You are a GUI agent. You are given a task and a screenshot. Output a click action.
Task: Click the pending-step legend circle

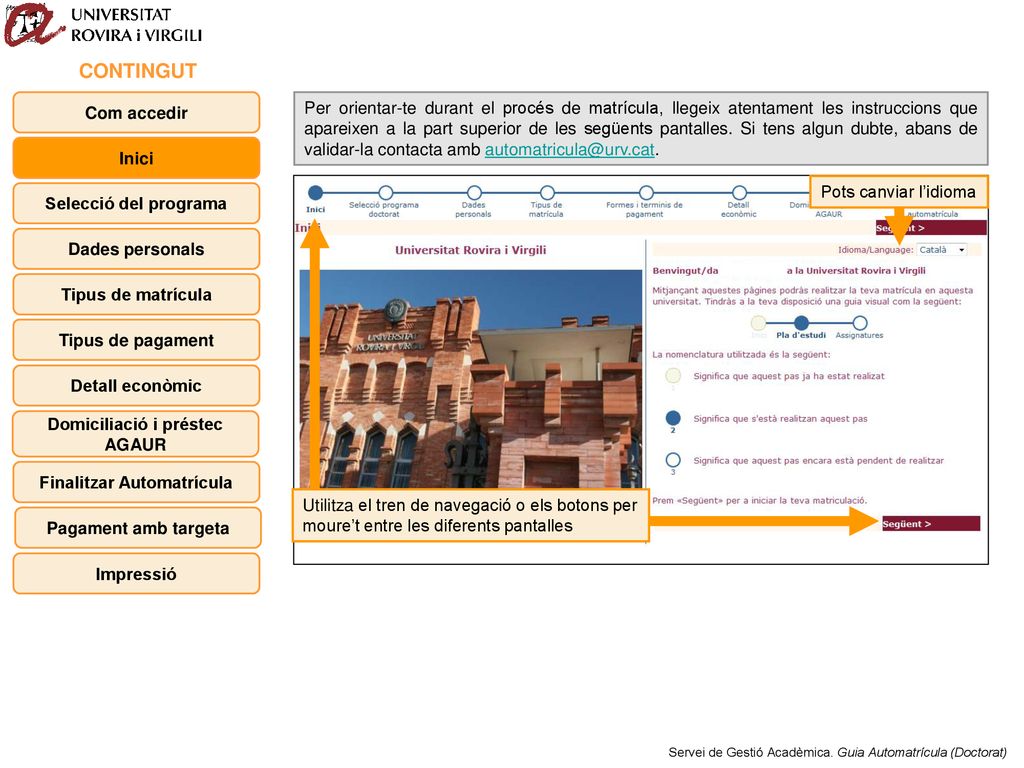(x=673, y=460)
